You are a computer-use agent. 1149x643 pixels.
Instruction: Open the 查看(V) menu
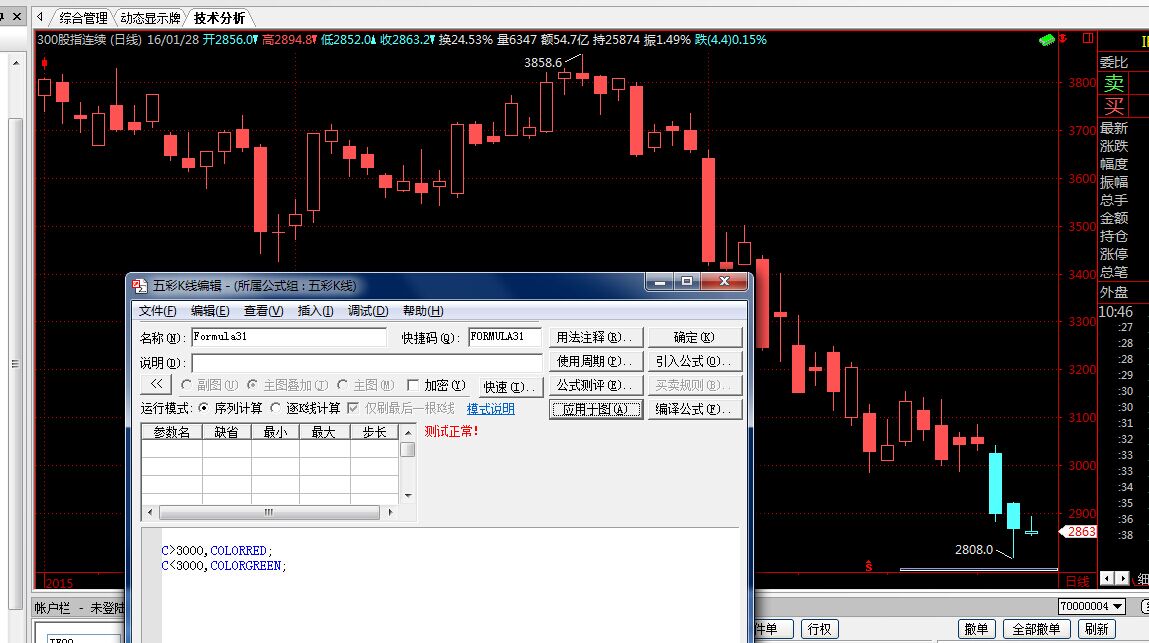tap(263, 311)
